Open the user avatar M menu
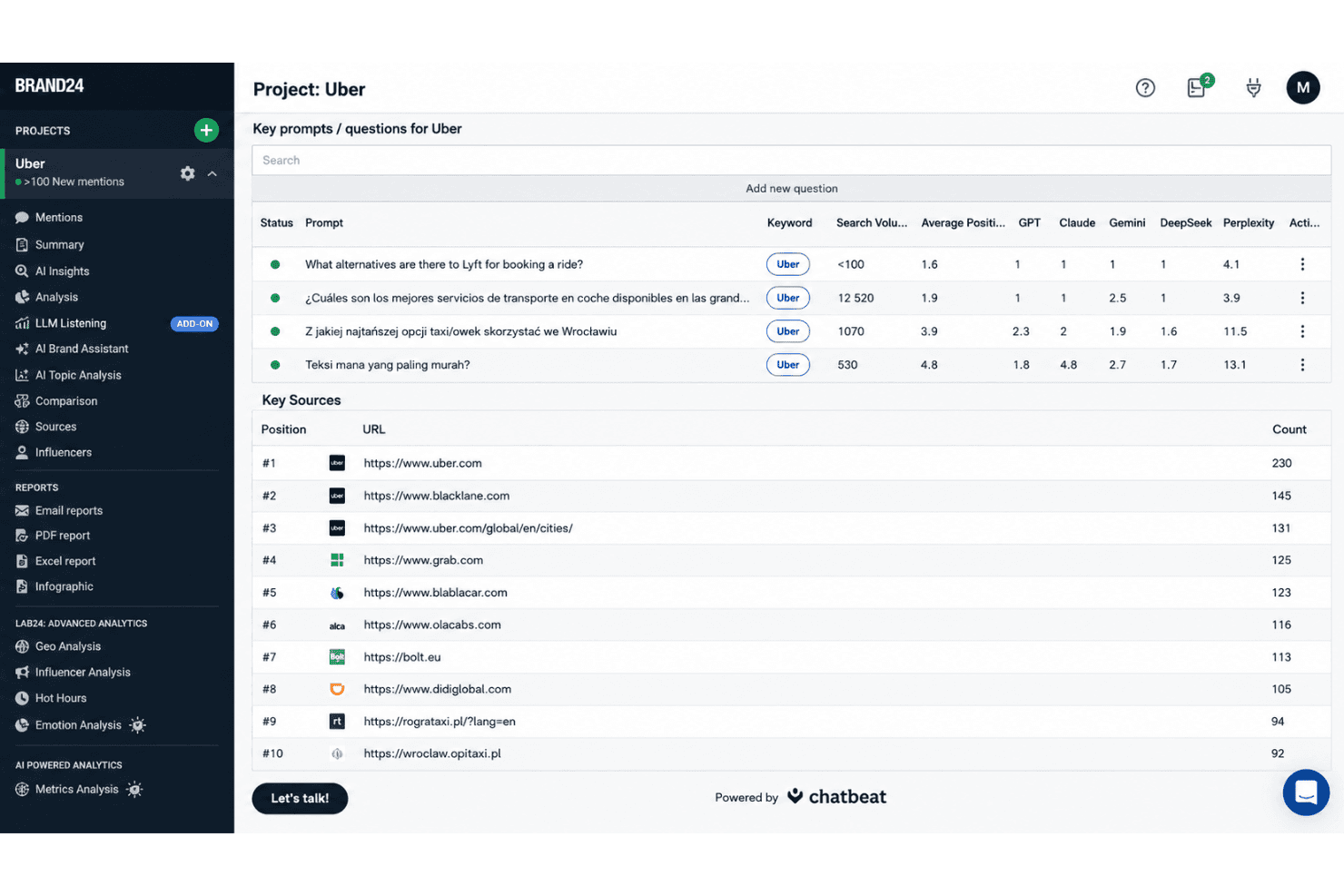The height and width of the screenshot is (896, 1344). coord(1303,87)
